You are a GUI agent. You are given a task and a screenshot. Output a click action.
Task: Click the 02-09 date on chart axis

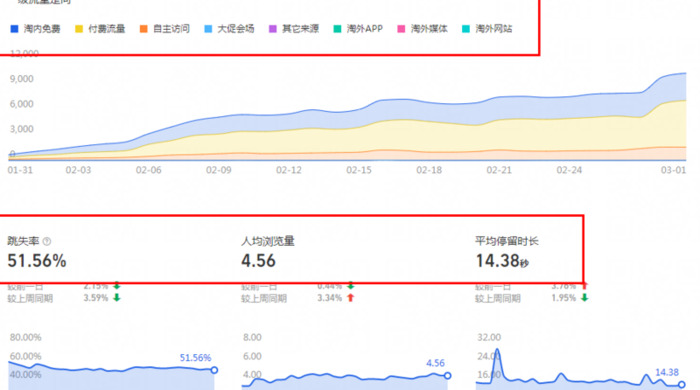pyautogui.click(x=218, y=170)
